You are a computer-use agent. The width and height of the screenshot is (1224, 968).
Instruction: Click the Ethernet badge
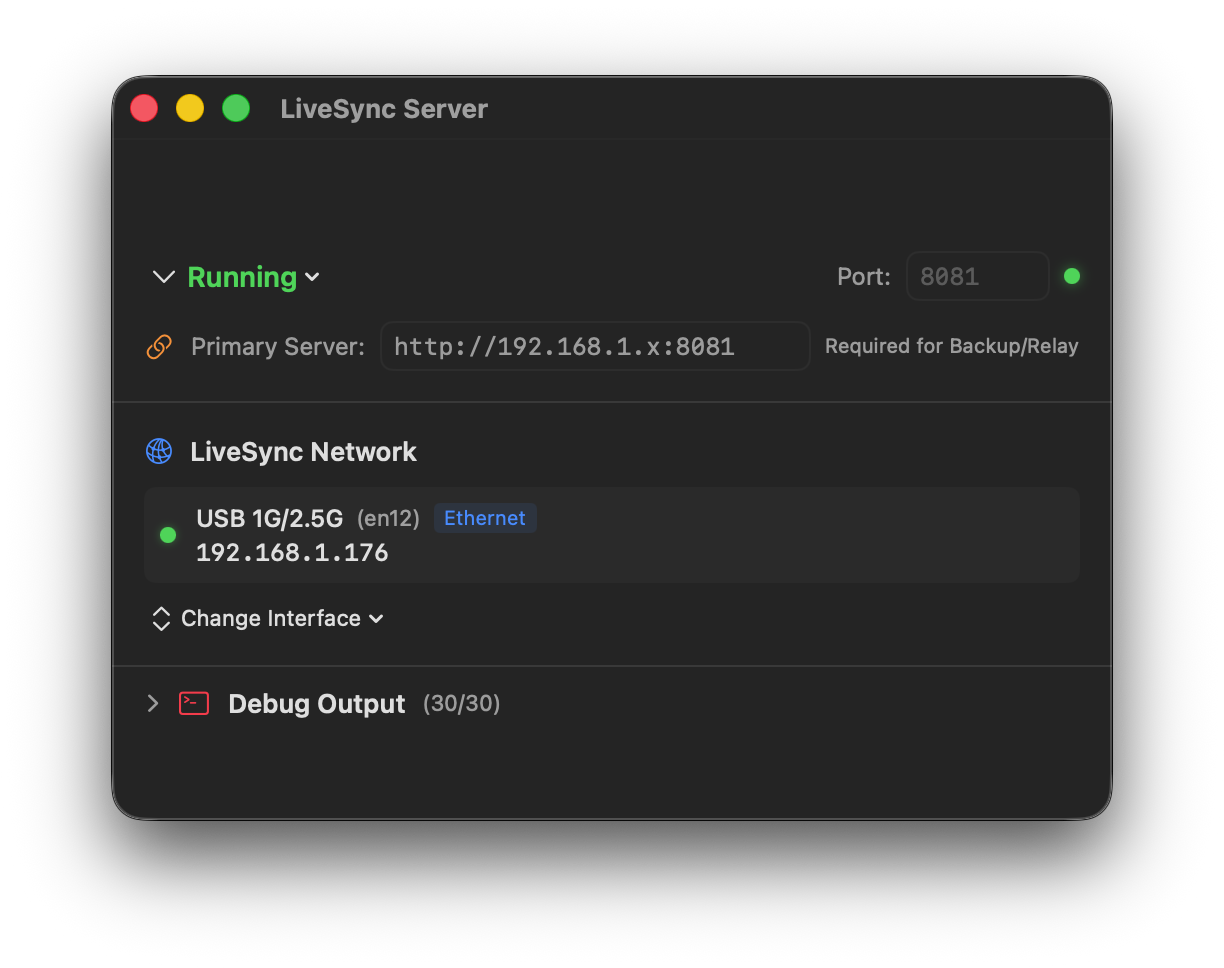point(485,518)
